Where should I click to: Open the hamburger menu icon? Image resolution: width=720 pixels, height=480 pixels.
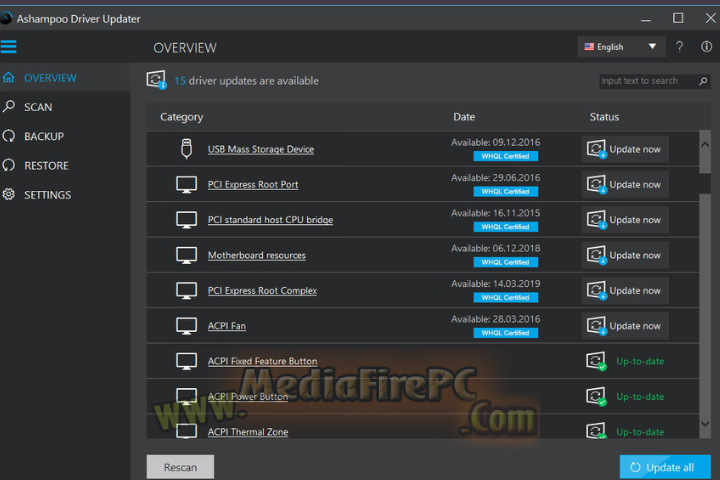pyautogui.click(x=8, y=46)
